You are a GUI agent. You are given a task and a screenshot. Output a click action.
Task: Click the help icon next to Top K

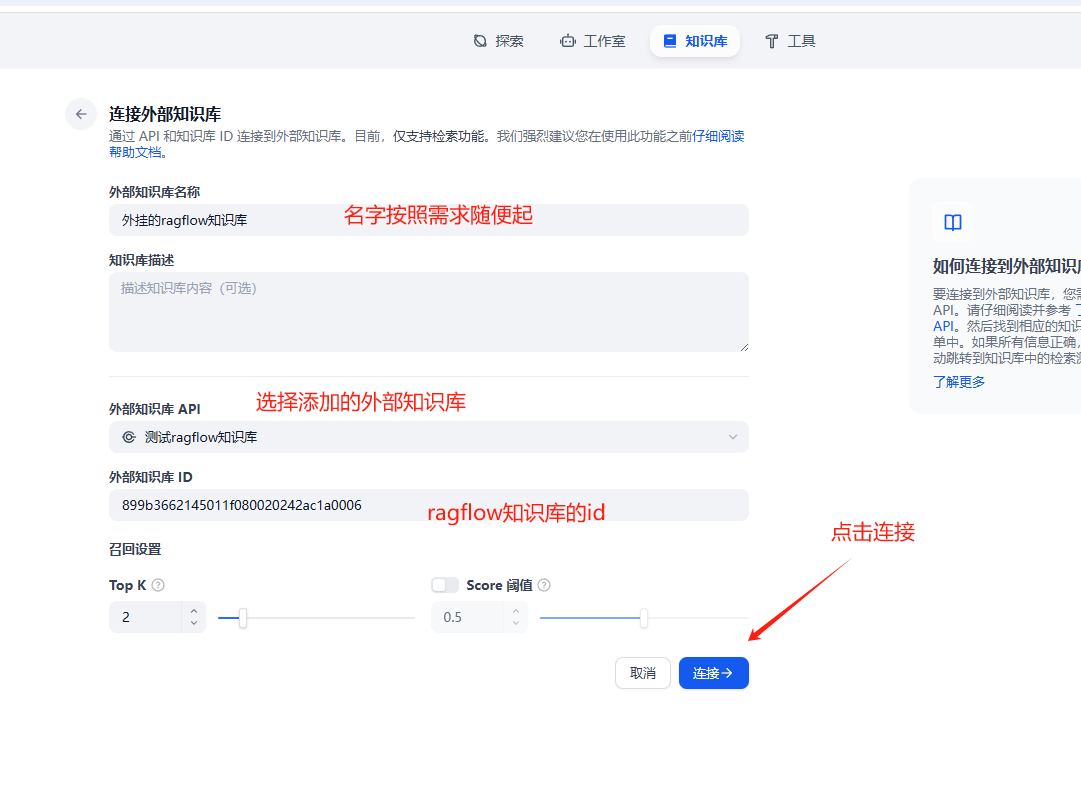pos(158,585)
